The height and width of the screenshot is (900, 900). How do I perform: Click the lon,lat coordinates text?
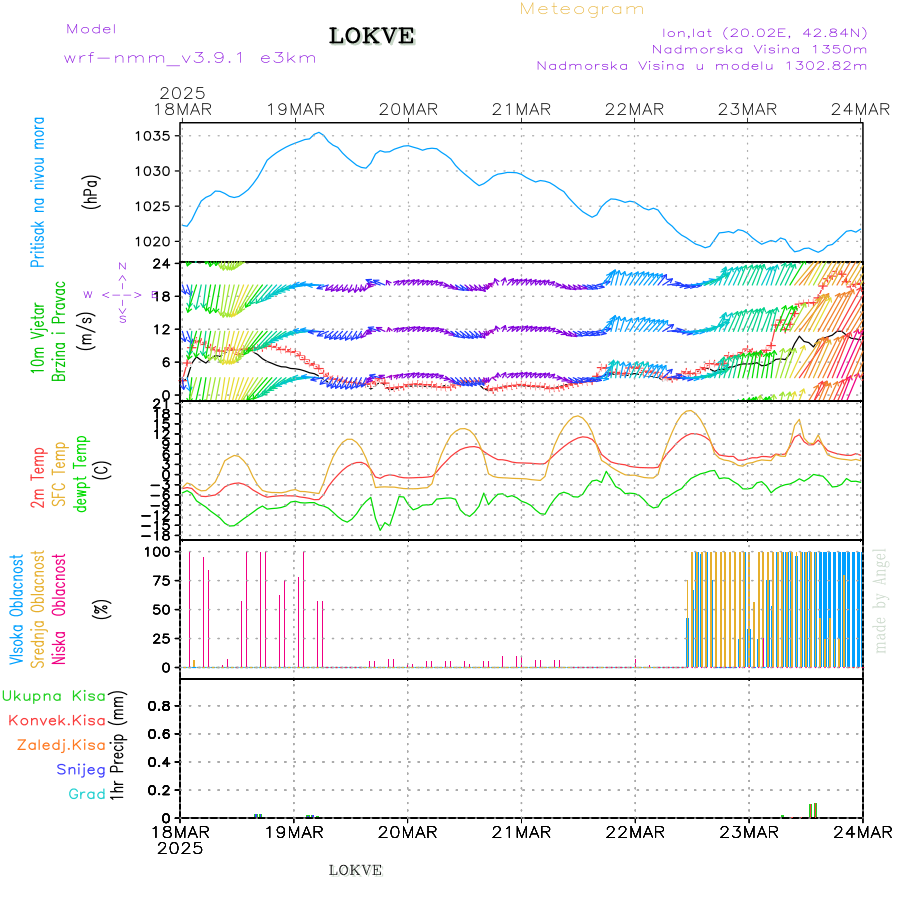pyautogui.click(x=763, y=32)
